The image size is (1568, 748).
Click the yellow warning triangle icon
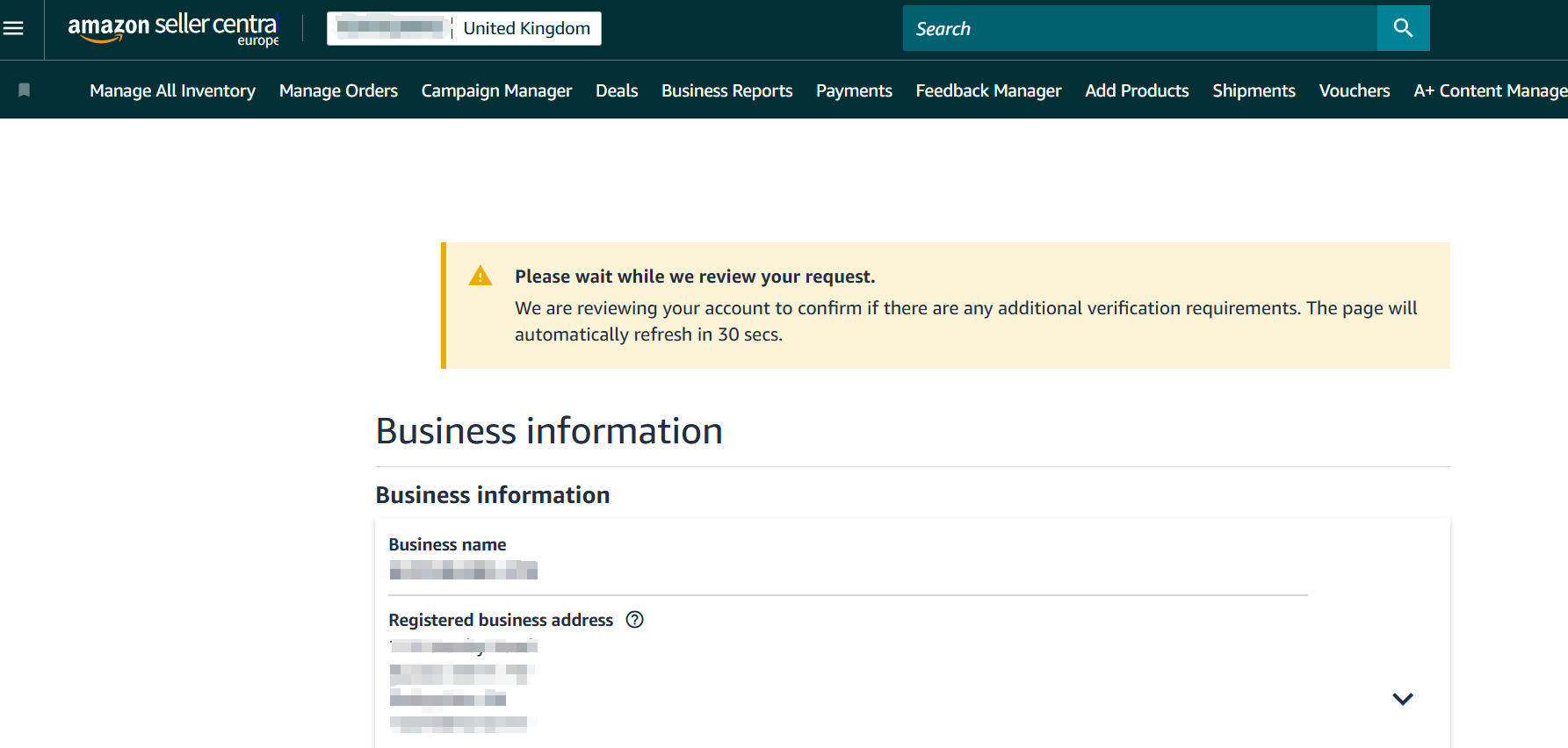481,277
